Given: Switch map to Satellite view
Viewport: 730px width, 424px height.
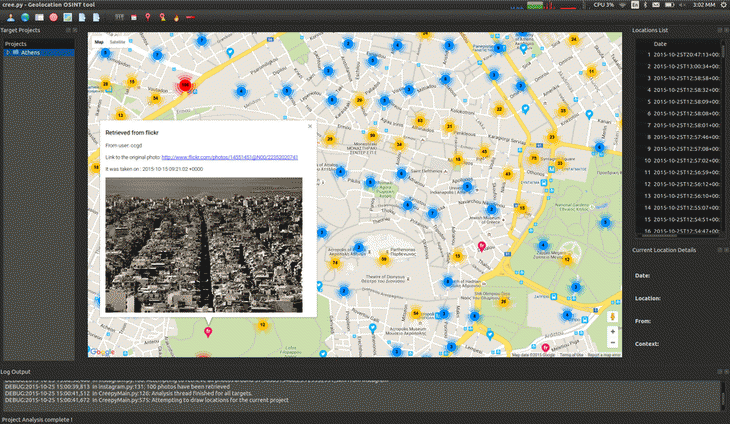Looking at the screenshot, I should click(118, 43).
